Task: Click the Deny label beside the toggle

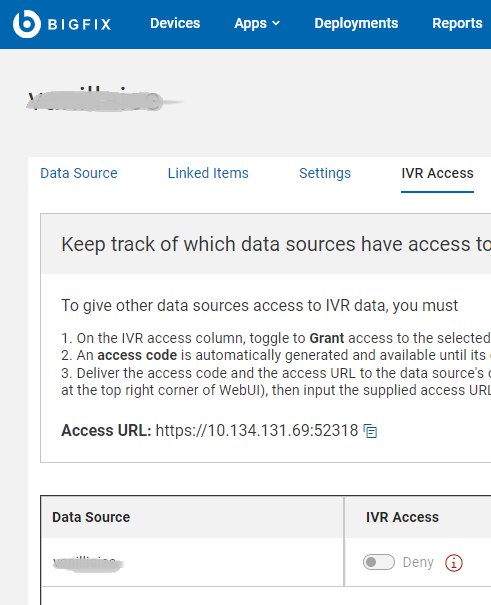Action: (x=418, y=563)
